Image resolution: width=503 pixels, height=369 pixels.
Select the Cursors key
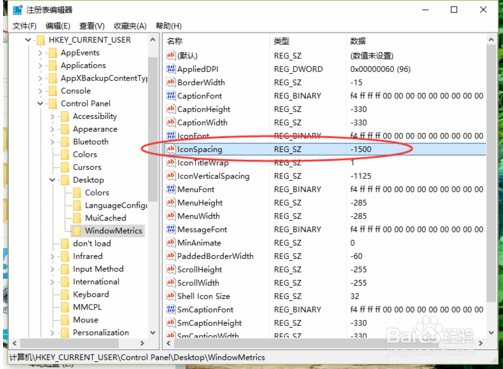point(87,167)
